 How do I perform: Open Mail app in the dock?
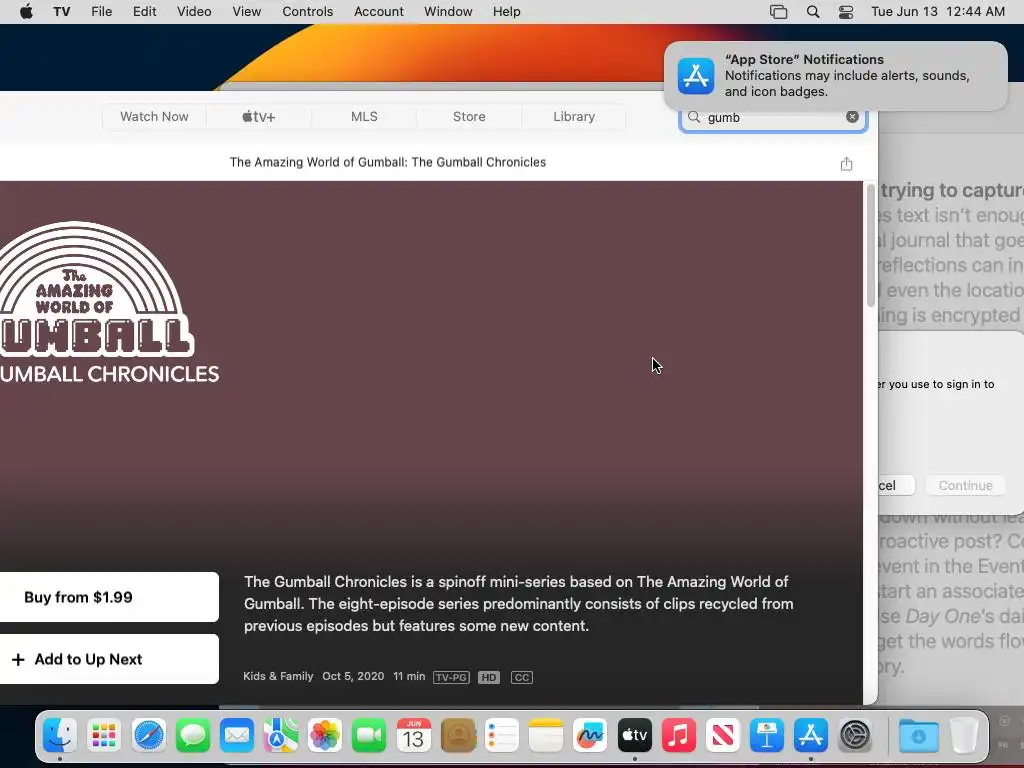[x=236, y=735]
